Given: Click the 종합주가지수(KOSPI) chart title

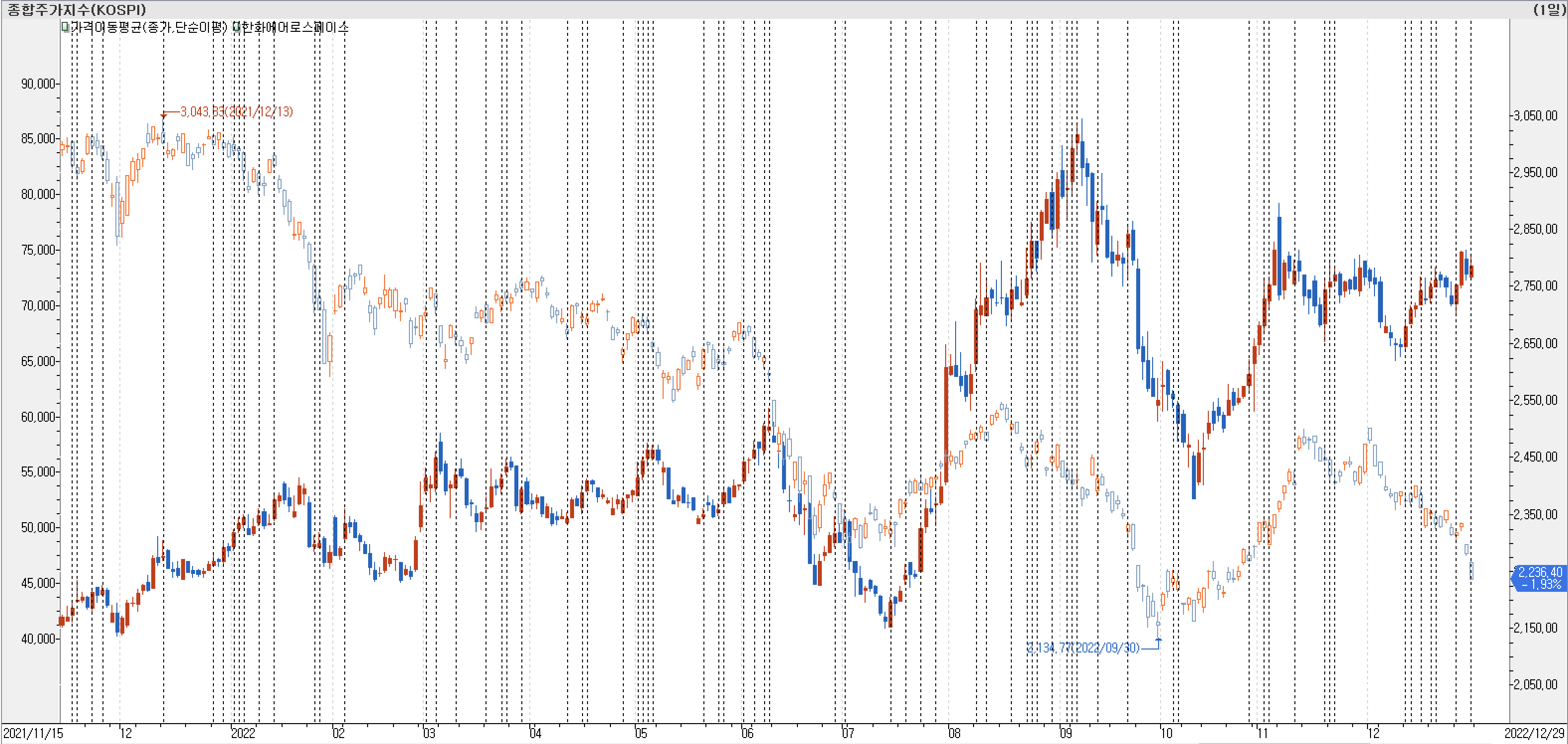Looking at the screenshot, I should (x=77, y=9).
